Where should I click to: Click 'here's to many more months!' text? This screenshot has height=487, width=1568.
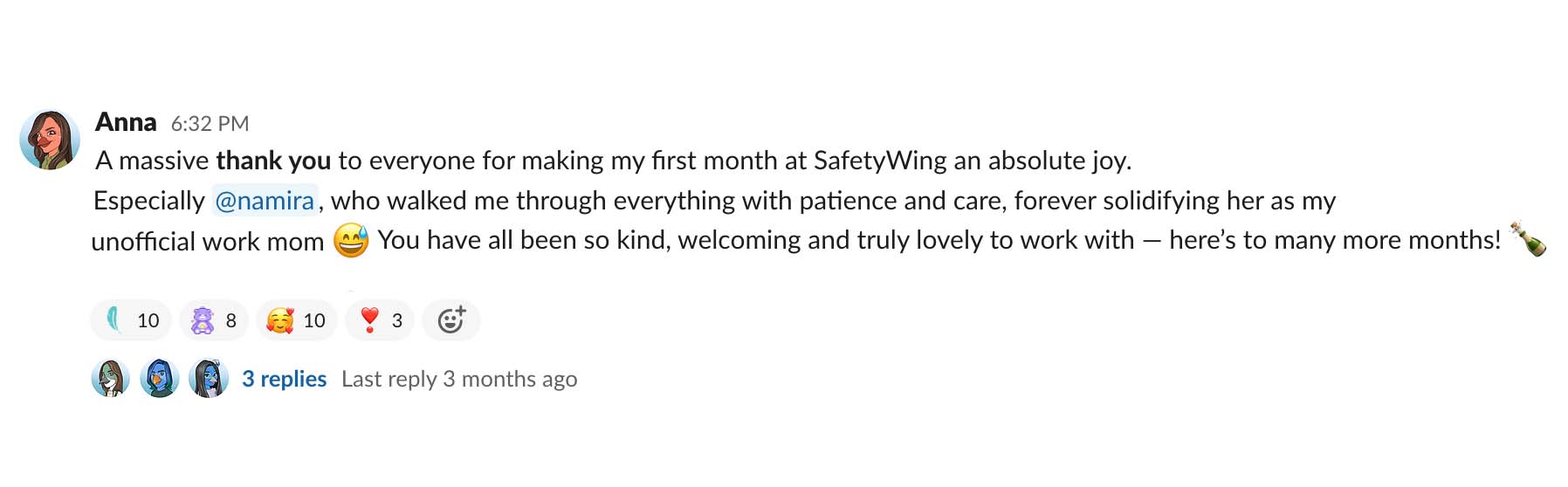[x=1335, y=240]
